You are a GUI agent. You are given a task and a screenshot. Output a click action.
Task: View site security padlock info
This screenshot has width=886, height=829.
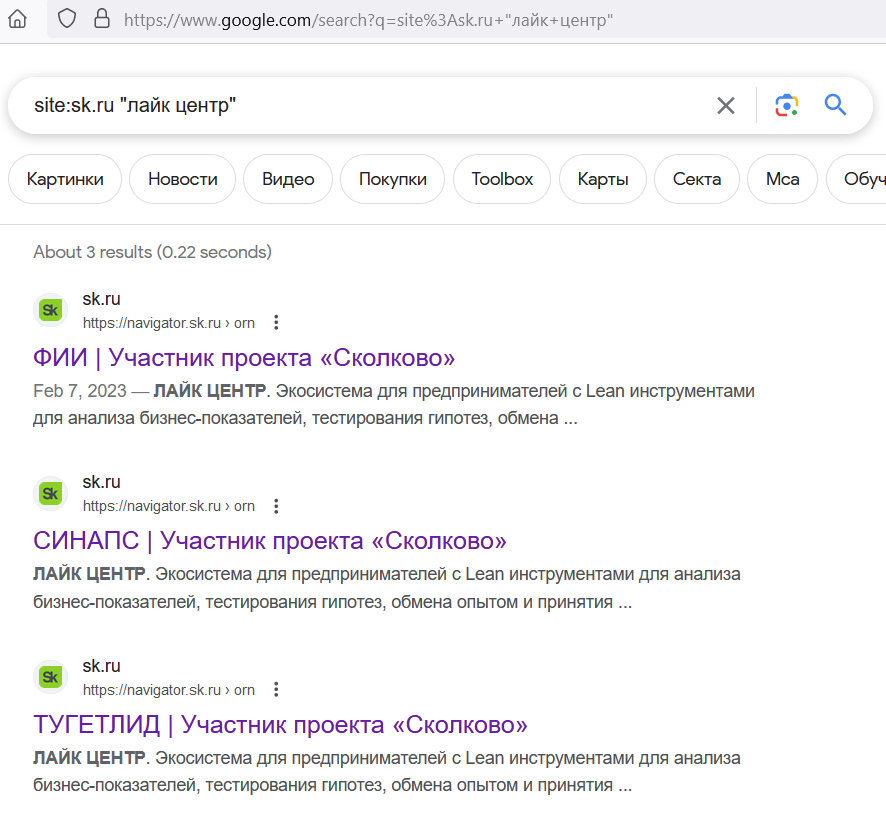(102, 19)
